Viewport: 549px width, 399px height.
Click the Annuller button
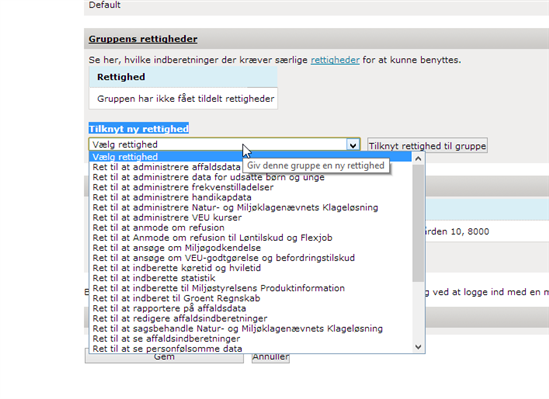click(x=271, y=357)
